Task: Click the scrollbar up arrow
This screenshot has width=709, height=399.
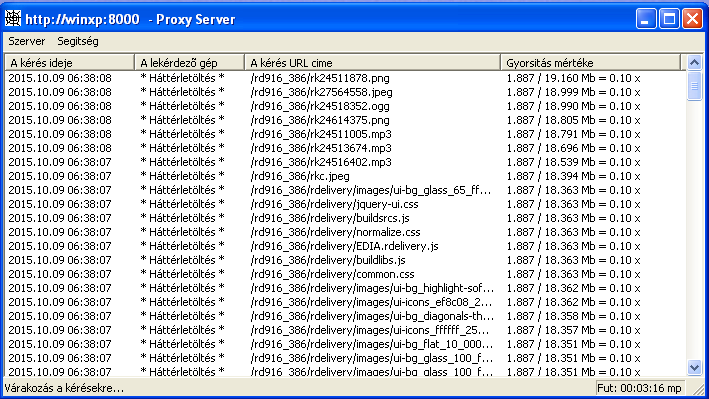Action: click(x=695, y=62)
